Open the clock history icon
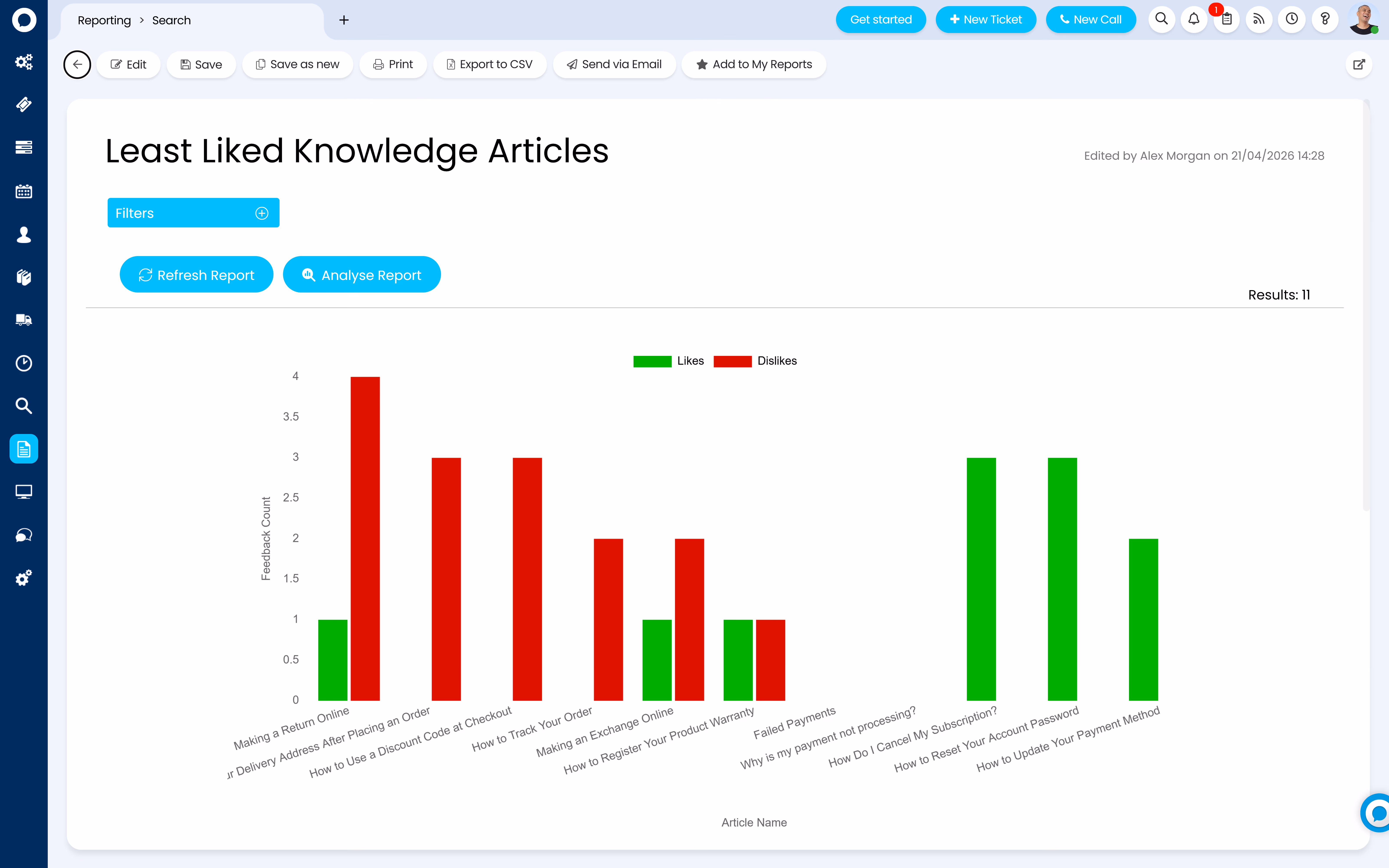 tap(1292, 20)
